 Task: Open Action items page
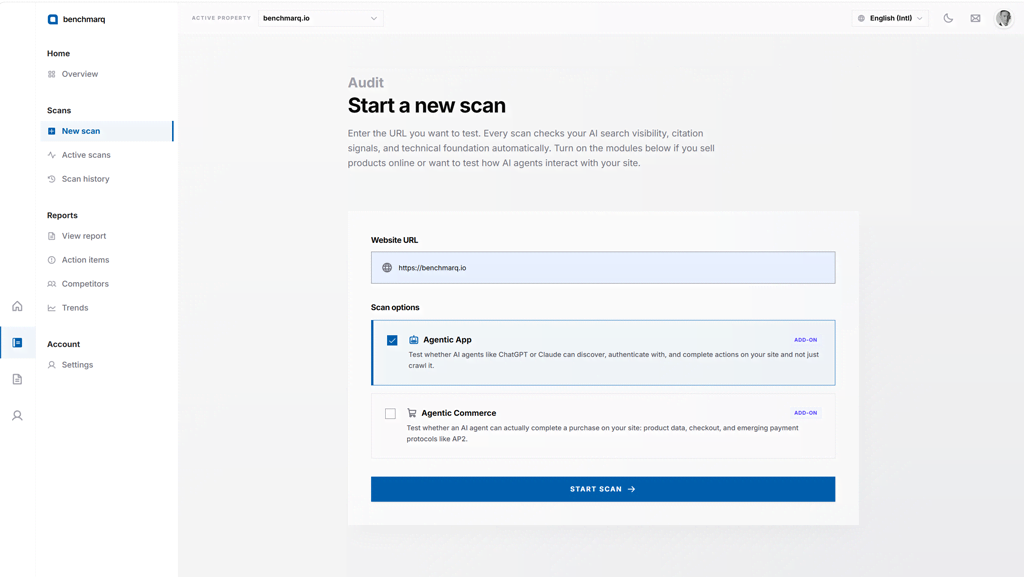(85, 260)
